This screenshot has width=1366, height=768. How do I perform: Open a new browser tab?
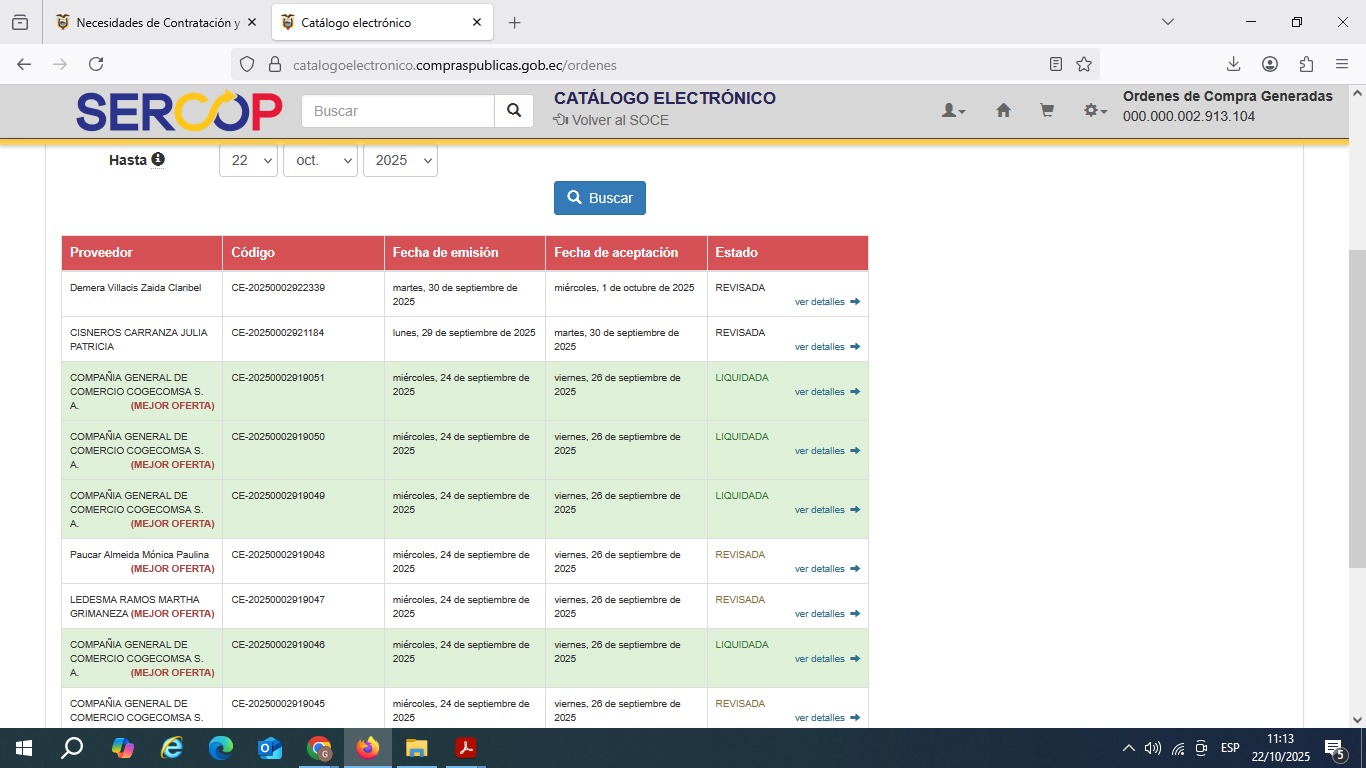(x=514, y=22)
